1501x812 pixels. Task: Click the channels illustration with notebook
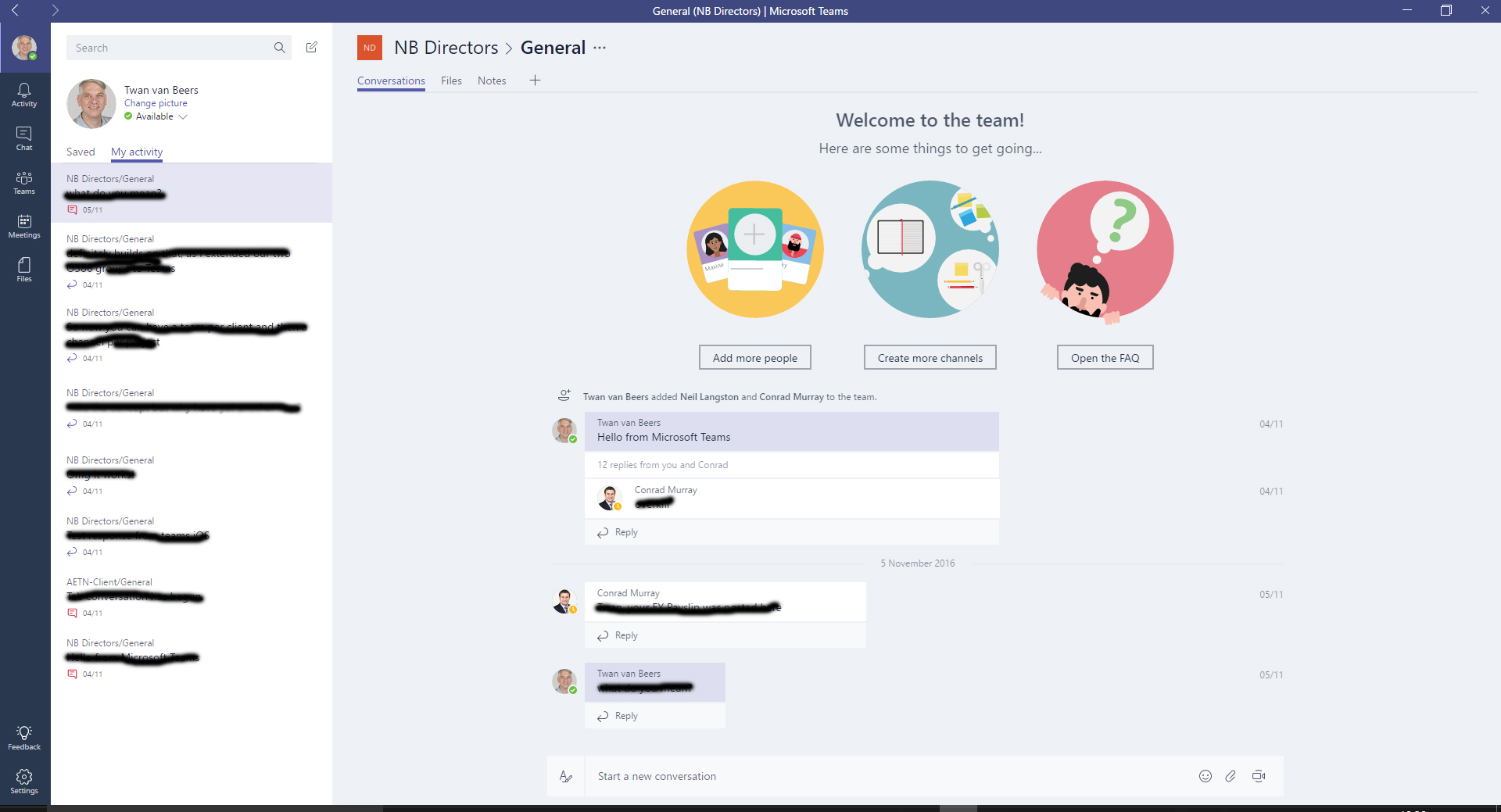pyautogui.click(x=930, y=249)
